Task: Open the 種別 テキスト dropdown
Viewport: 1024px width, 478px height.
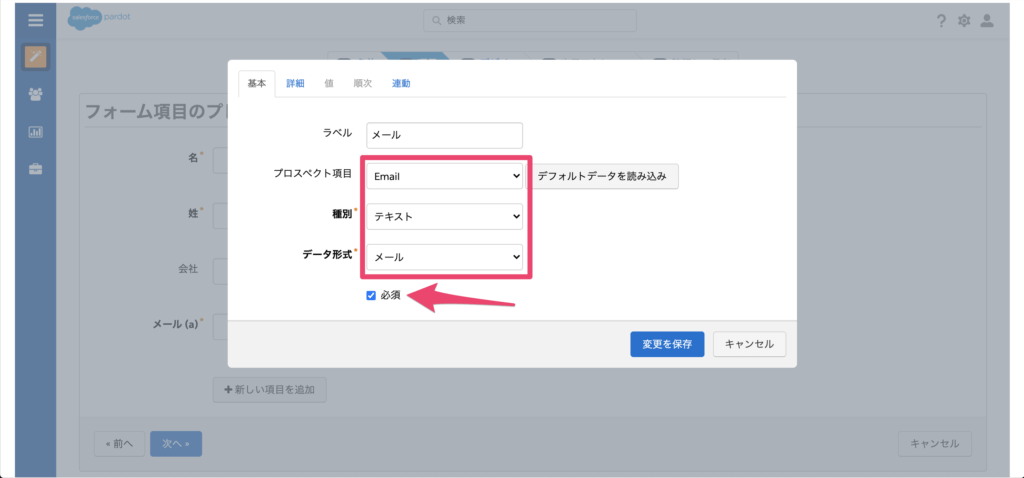Action: coord(444,217)
